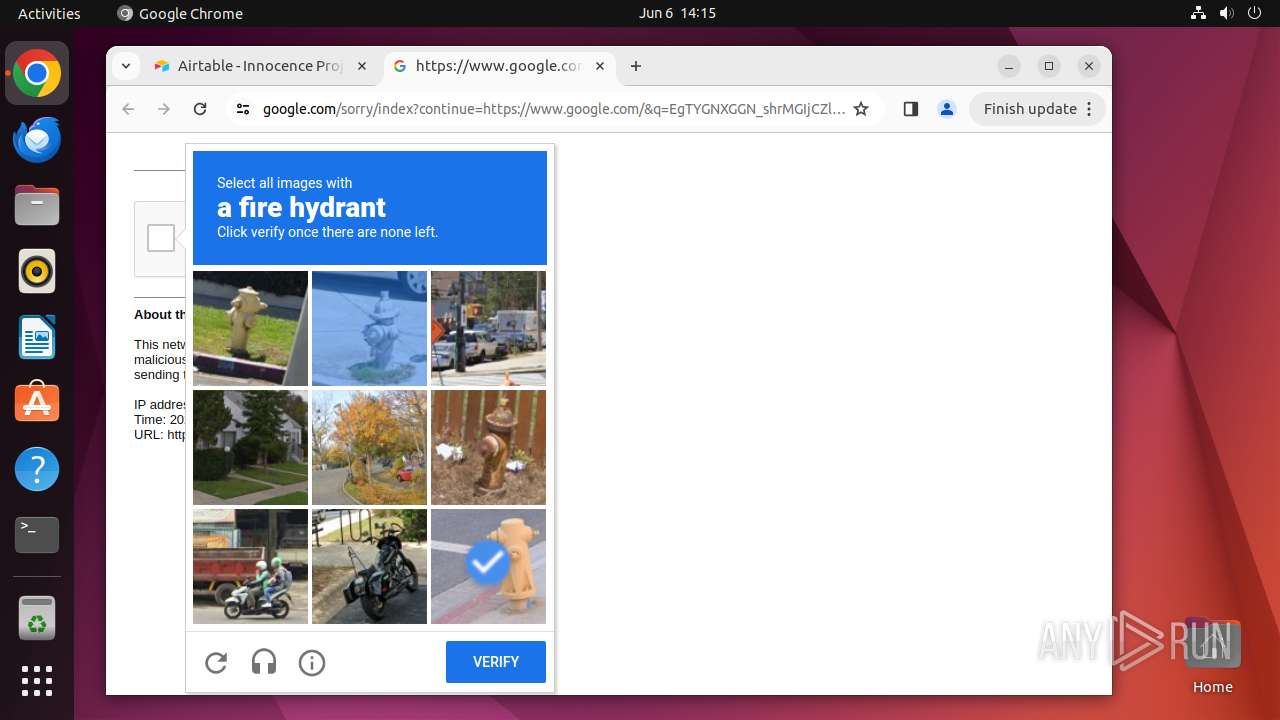Close the Airtable tab

tap(362, 66)
